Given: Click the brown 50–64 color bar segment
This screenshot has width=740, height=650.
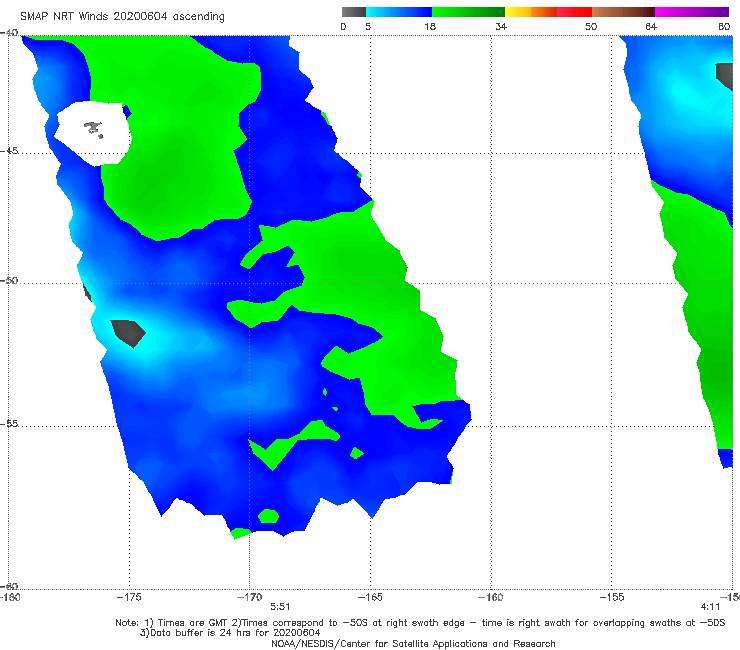Looking at the screenshot, I should point(623,12).
